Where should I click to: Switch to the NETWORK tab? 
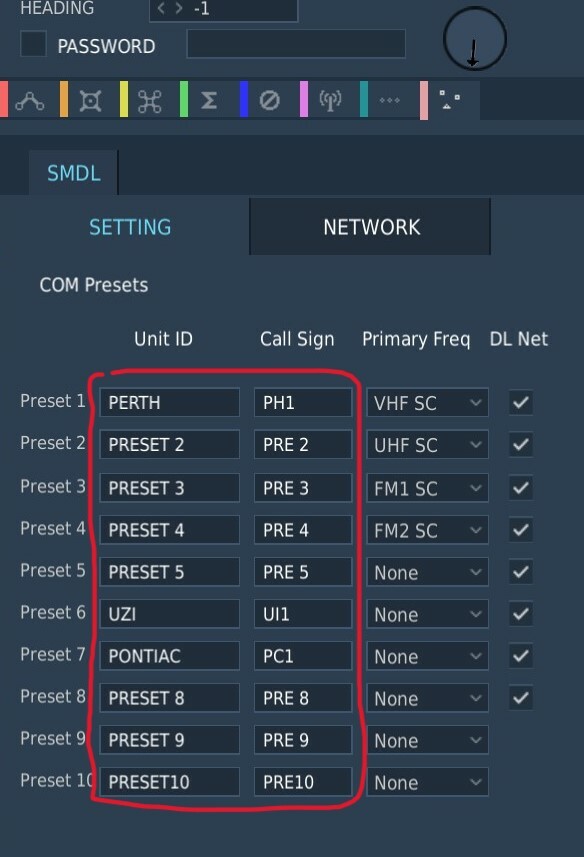coord(370,226)
